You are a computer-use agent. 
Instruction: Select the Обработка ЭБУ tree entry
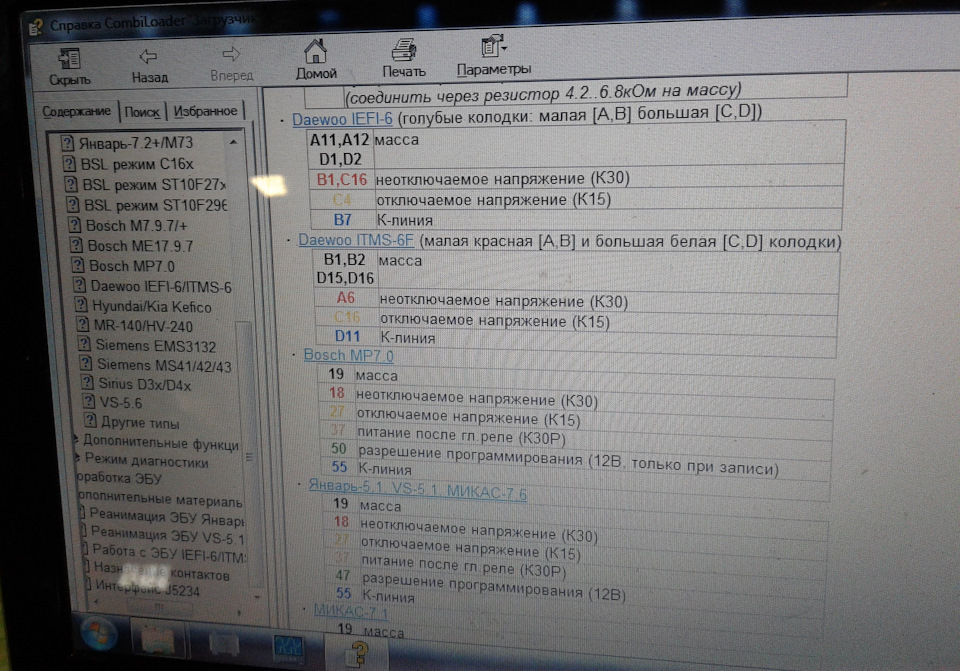pos(120,478)
